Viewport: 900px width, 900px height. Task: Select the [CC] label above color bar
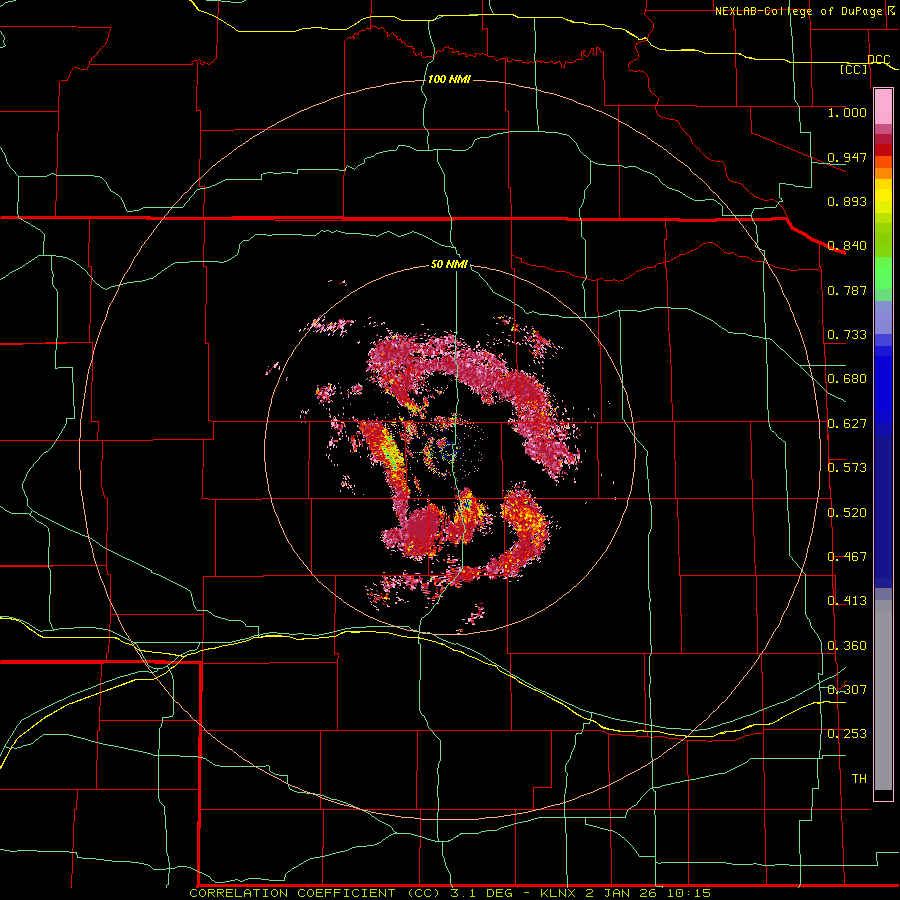click(854, 69)
